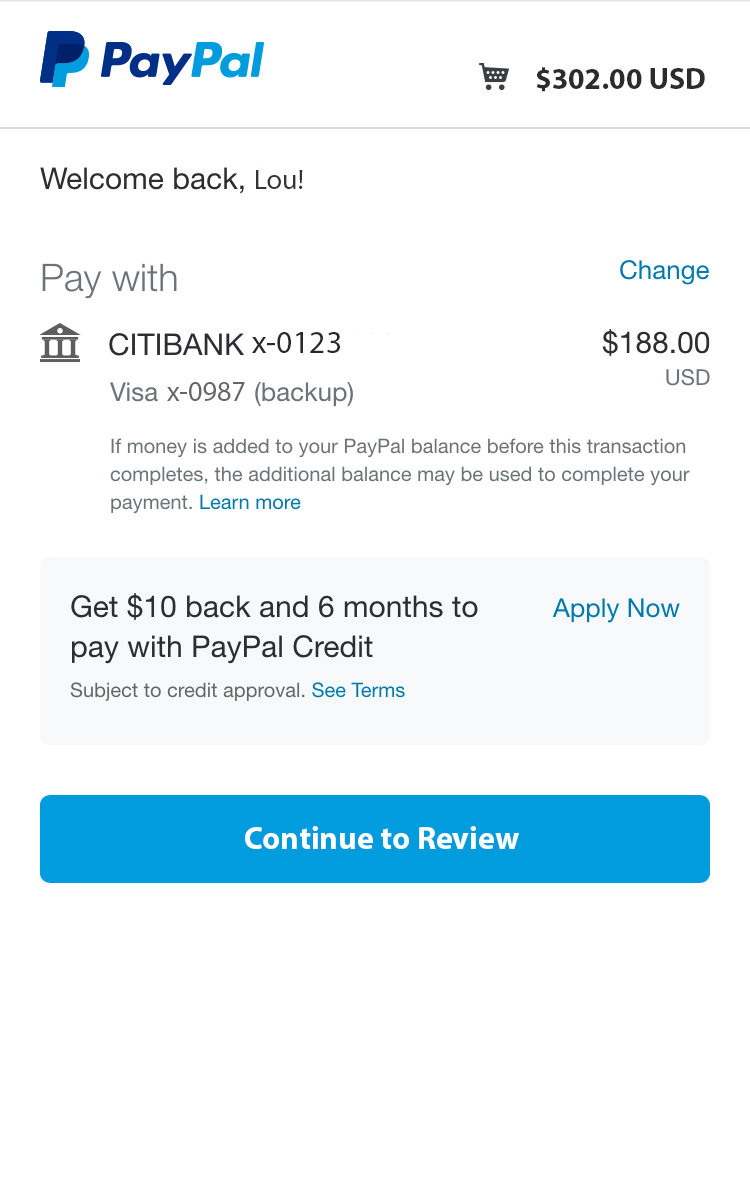Open the shopping cart icon

click(494, 76)
